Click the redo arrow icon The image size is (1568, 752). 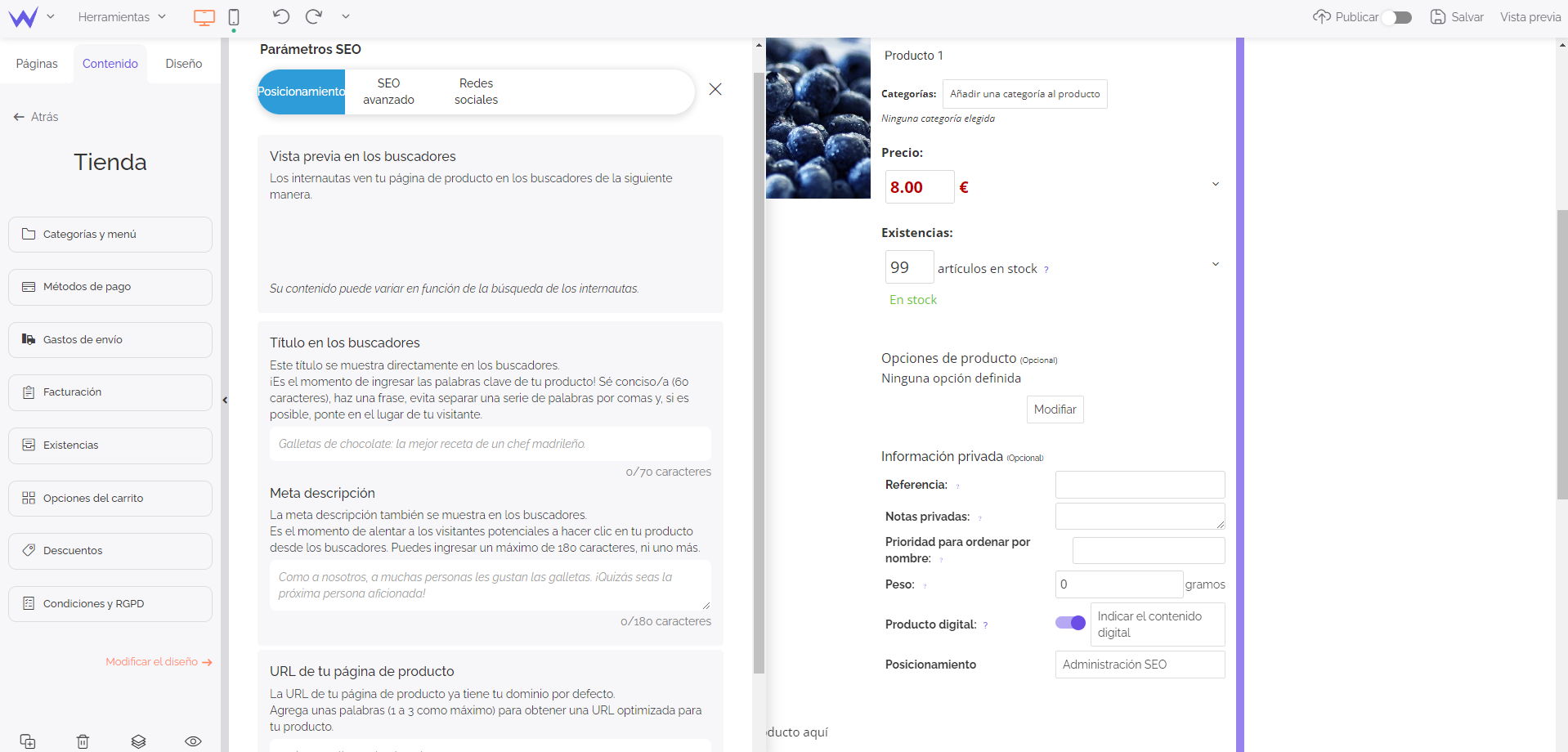[x=313, y=16]
